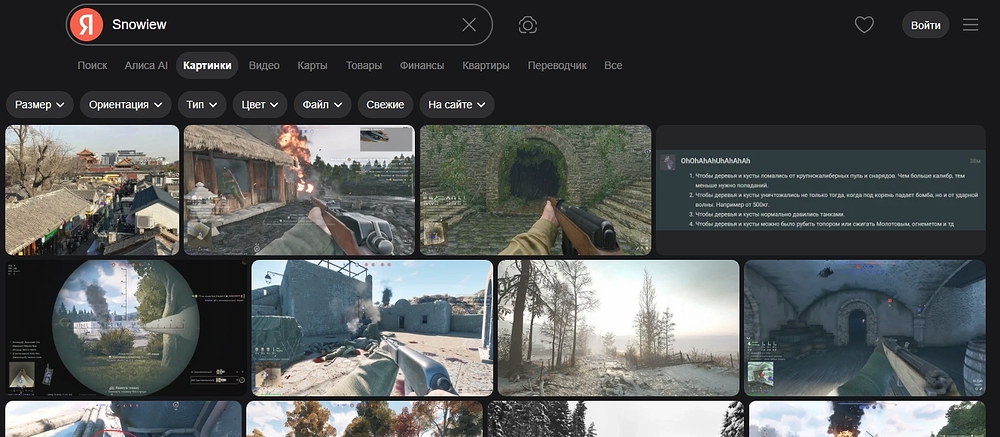The width and height of the screenshot is (1000, 437).
Task: Open the snowy misty forest image
Action: [x=619, y=328]
